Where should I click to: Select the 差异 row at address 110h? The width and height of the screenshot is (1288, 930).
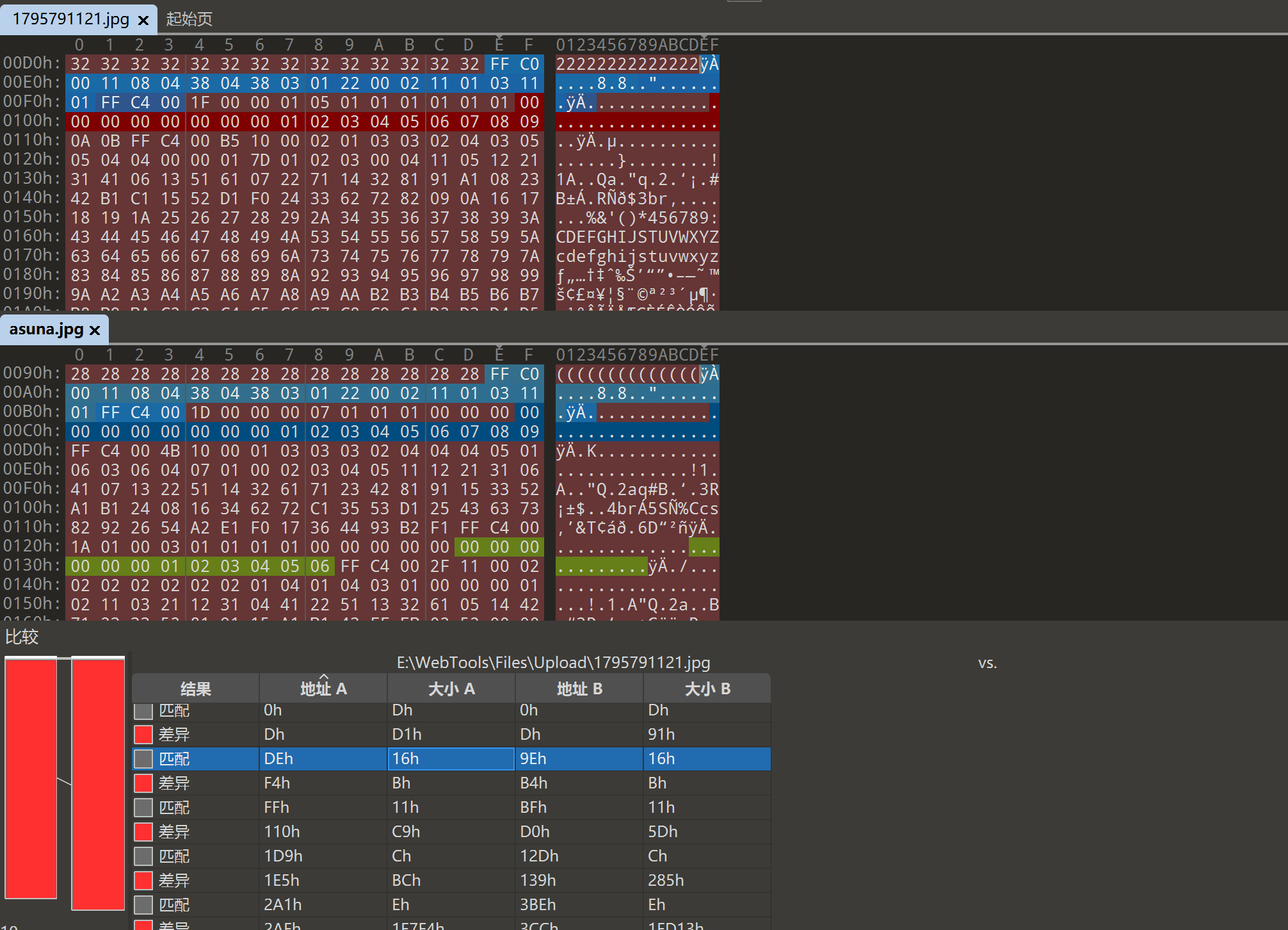451,832
